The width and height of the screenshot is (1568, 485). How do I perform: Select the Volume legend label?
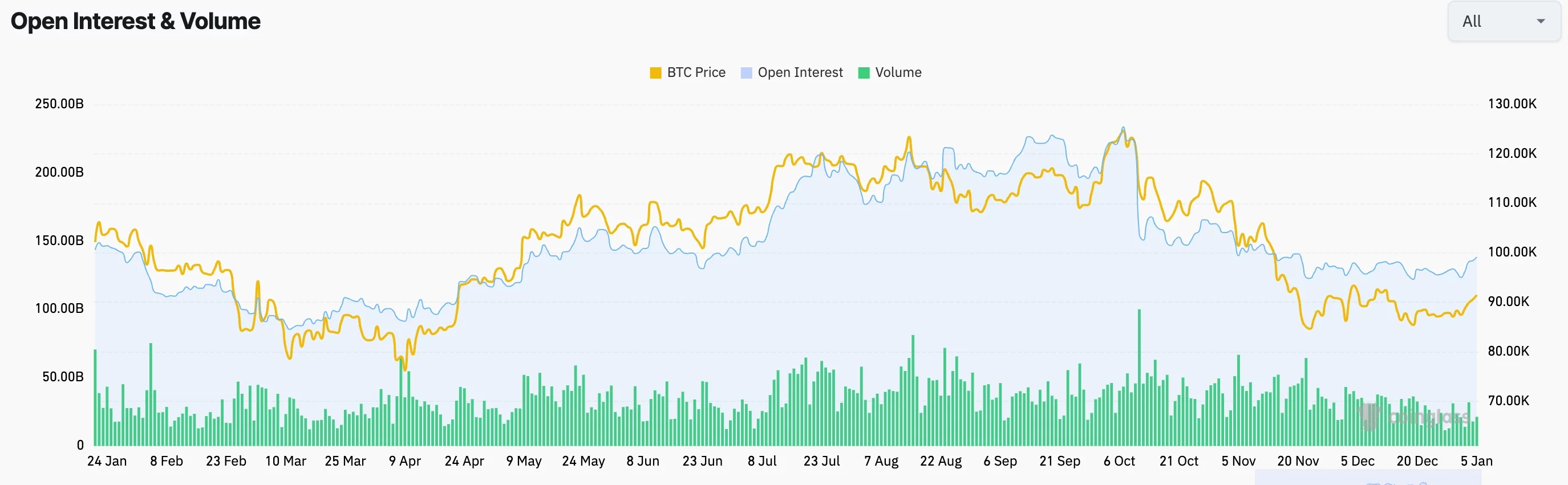898,72
